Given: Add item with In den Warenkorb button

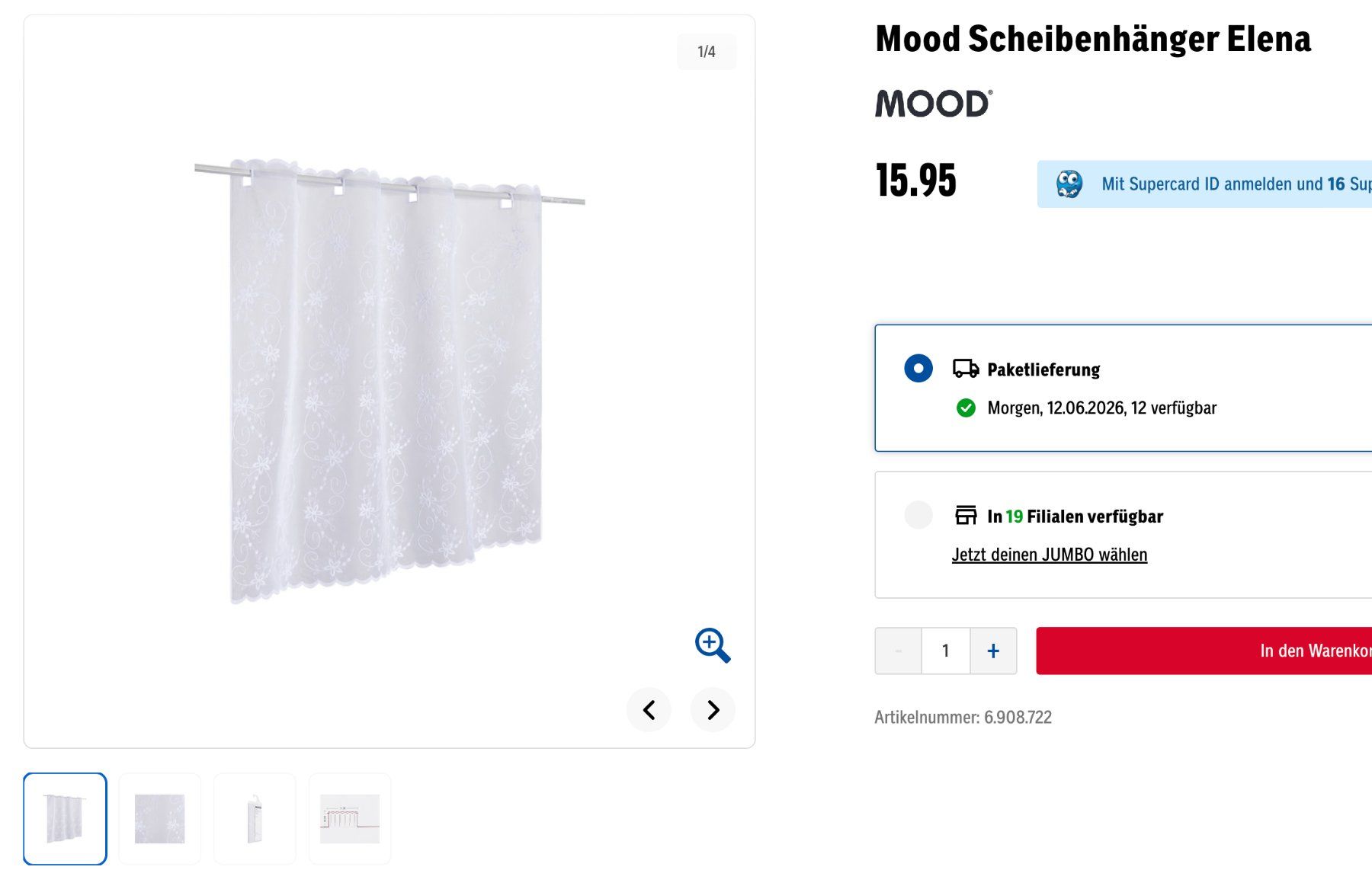Looking at the screenshot, I should (1204, 651).
